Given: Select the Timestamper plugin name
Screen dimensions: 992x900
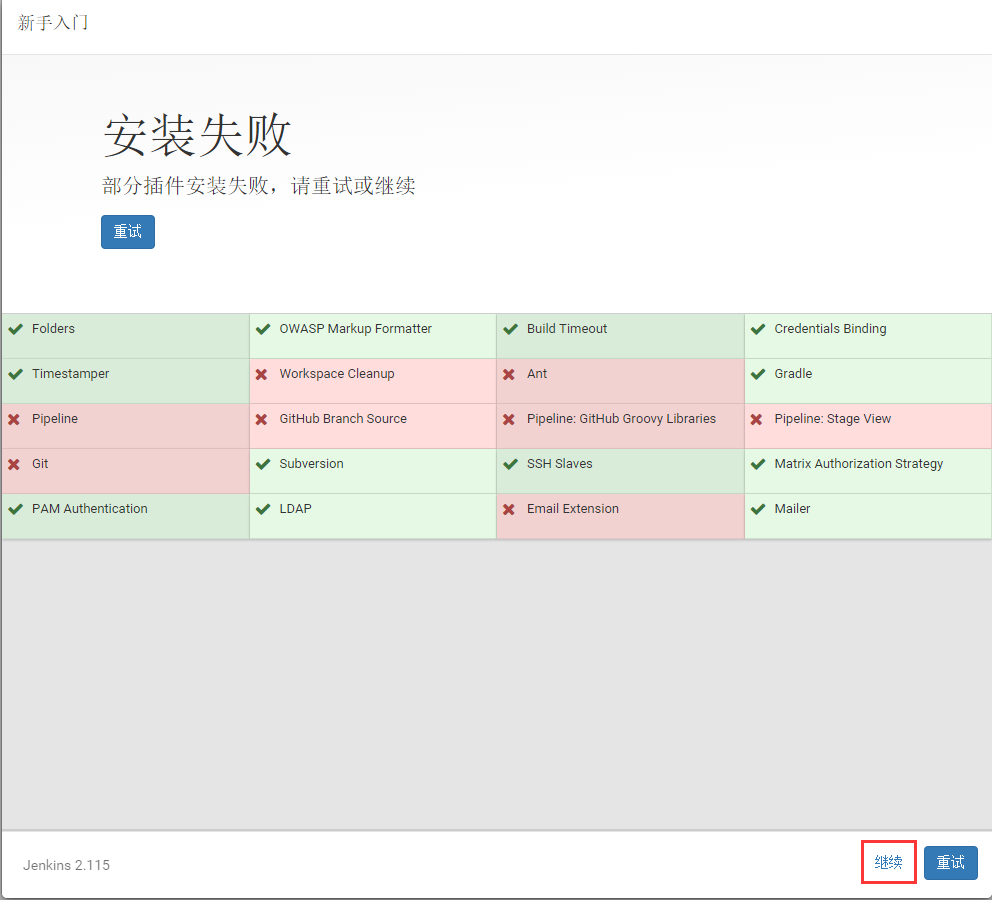Looking at the screenshot, I should pos(70,374).
